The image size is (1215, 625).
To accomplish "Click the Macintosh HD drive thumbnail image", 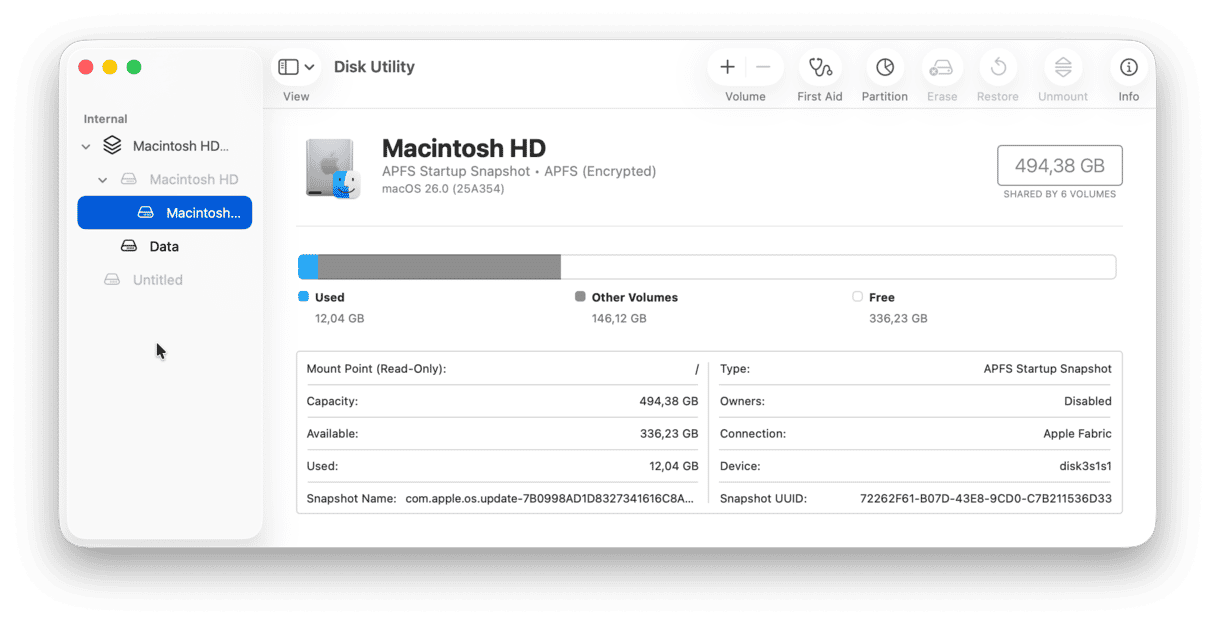I will tap(332, 168).
